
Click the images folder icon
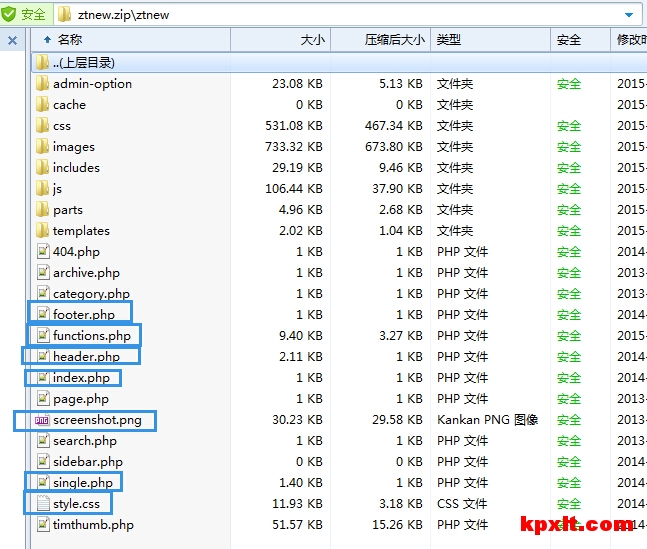[x=42, y=147]
